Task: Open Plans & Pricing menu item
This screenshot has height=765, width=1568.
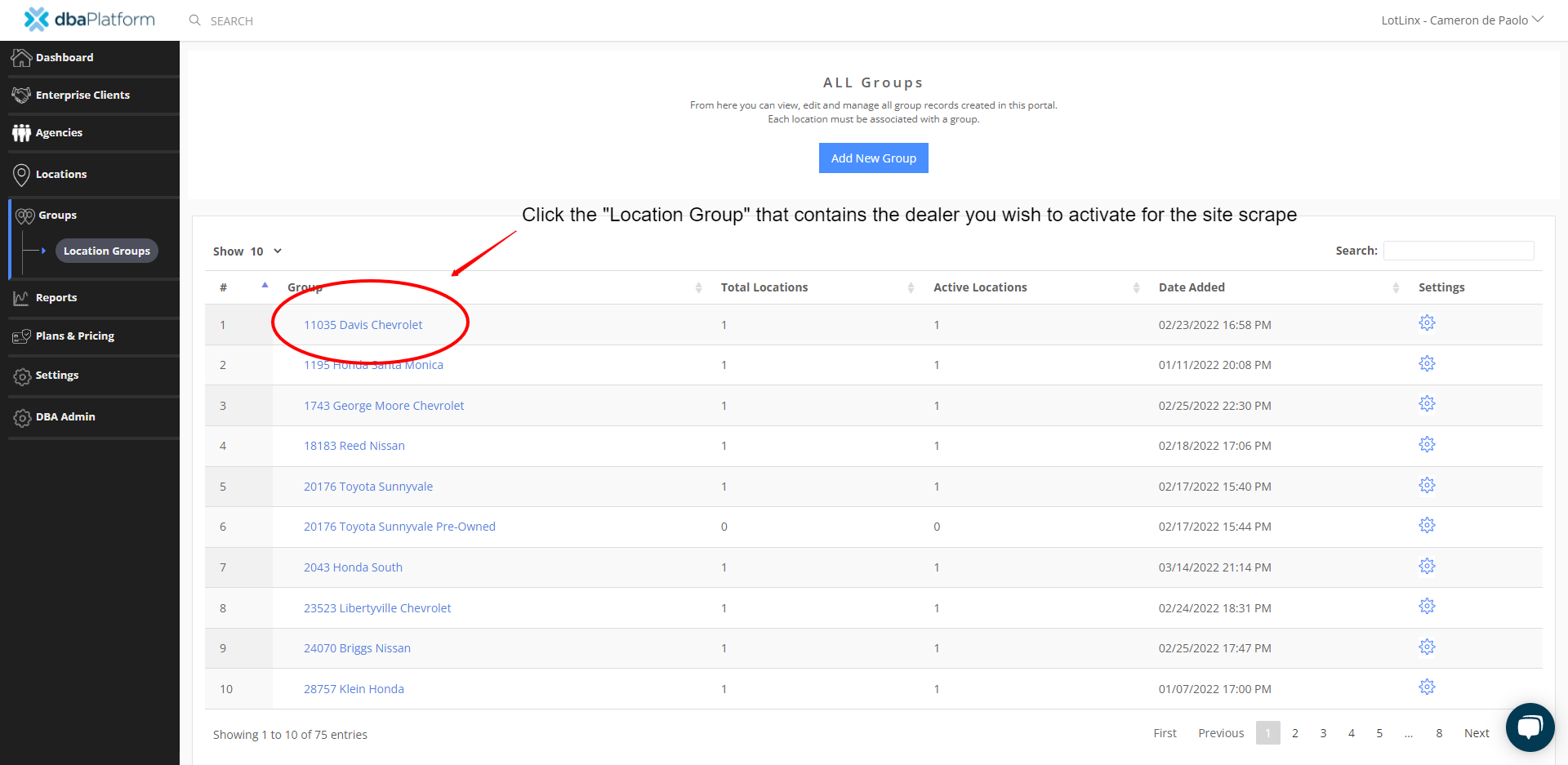Action: (x=75, y=336)
